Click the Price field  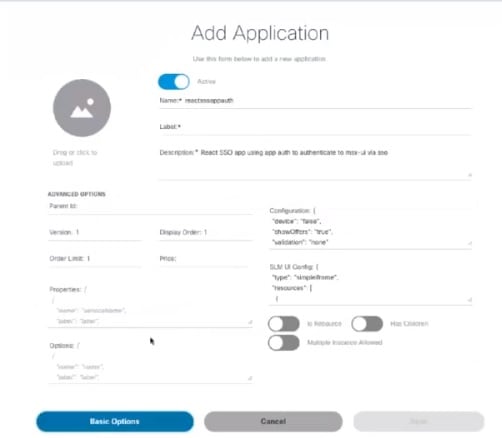(x=204, y=259)
